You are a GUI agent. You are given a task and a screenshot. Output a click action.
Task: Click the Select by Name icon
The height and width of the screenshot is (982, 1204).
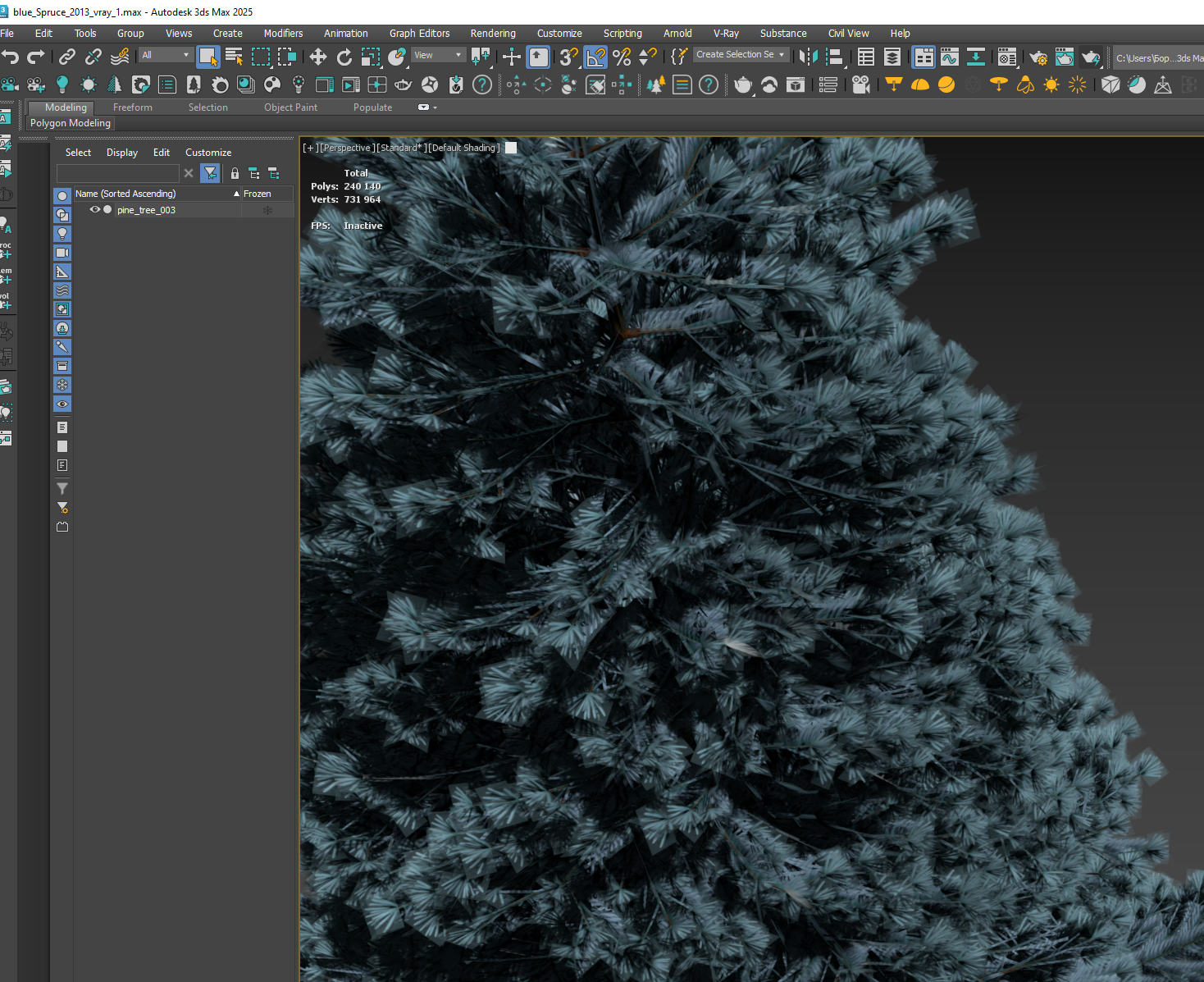coord(234,57)
